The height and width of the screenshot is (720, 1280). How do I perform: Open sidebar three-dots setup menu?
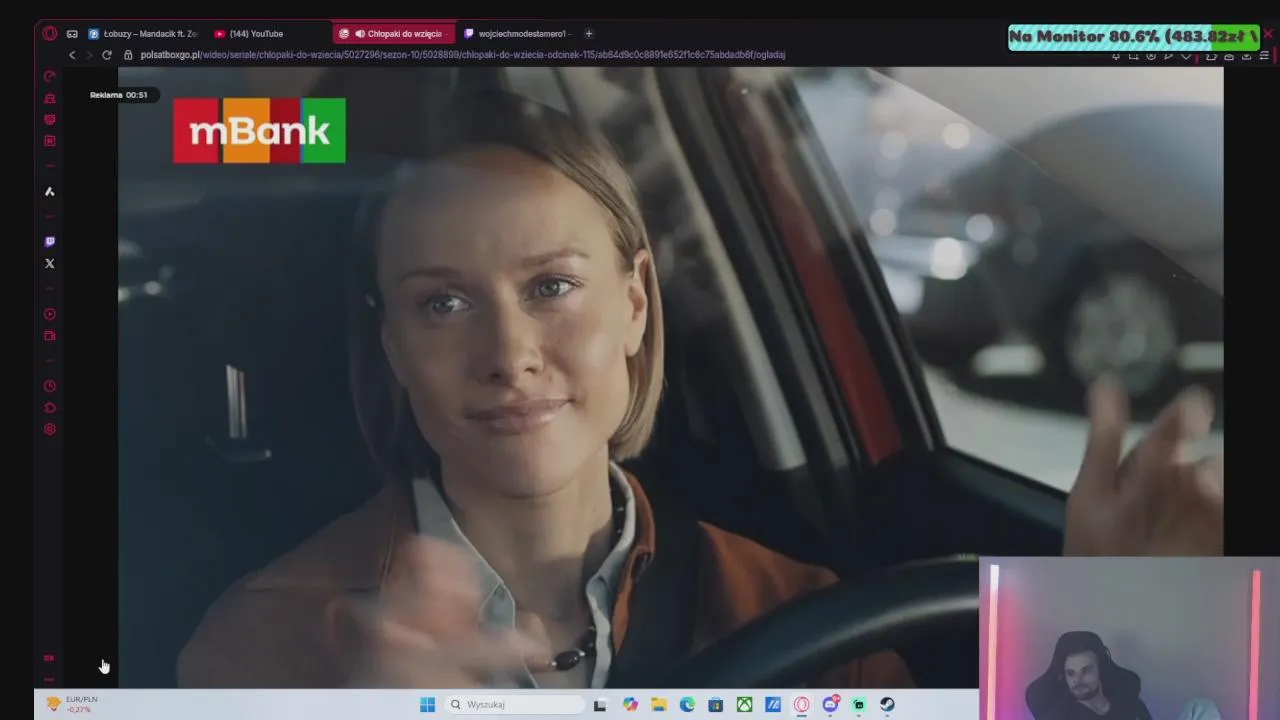coord(49,679)
